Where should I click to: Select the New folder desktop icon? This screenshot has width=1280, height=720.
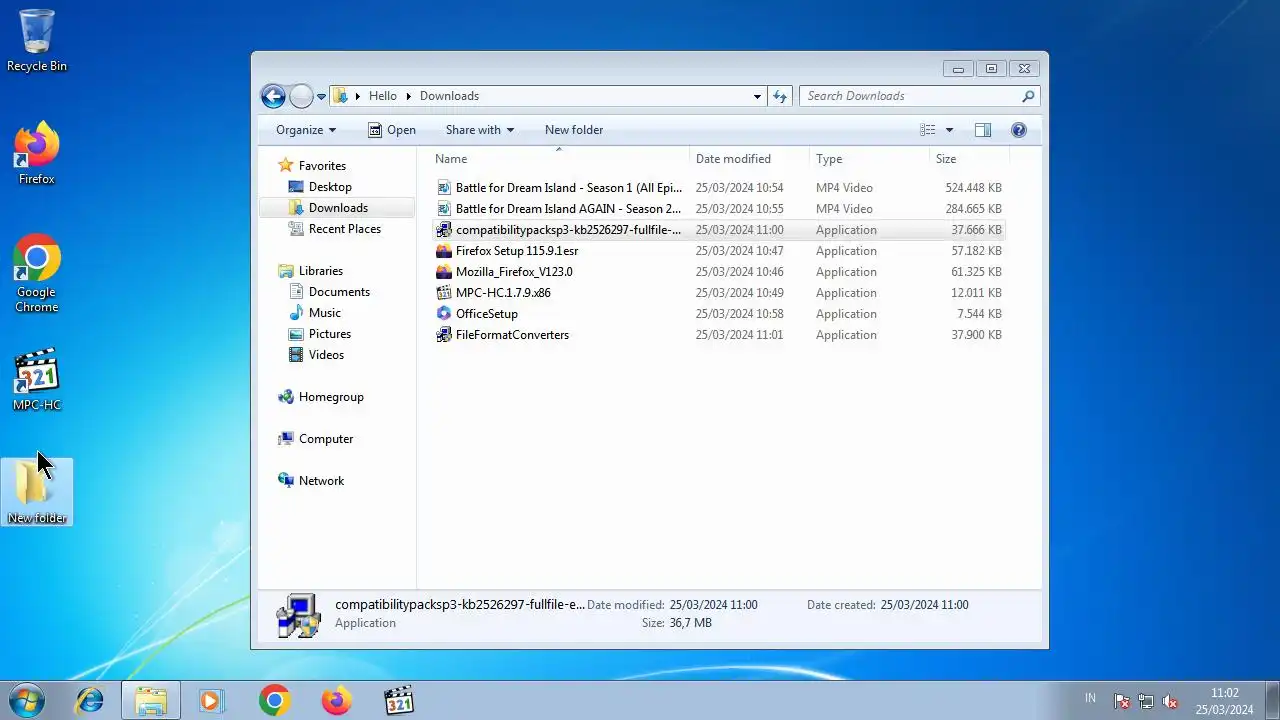point(37,492)
